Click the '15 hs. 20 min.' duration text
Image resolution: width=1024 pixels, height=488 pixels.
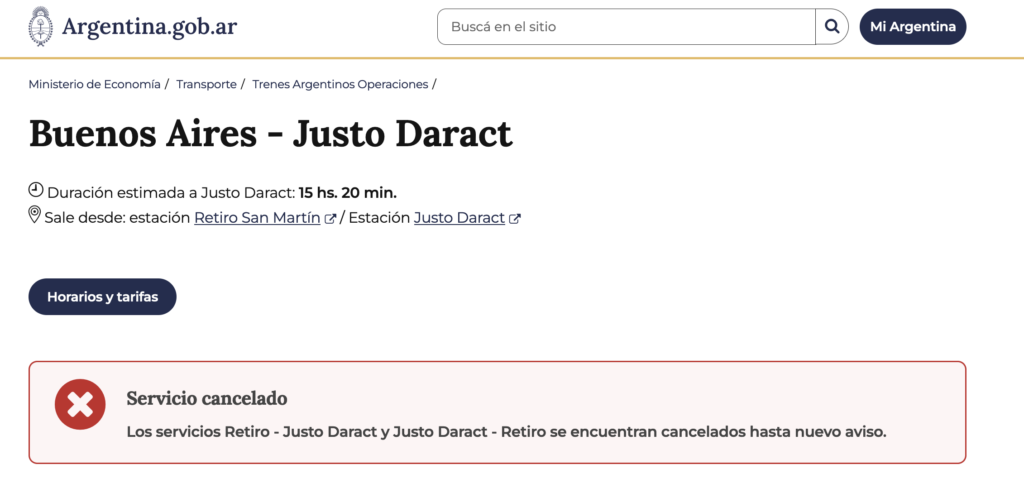point(348,193)
